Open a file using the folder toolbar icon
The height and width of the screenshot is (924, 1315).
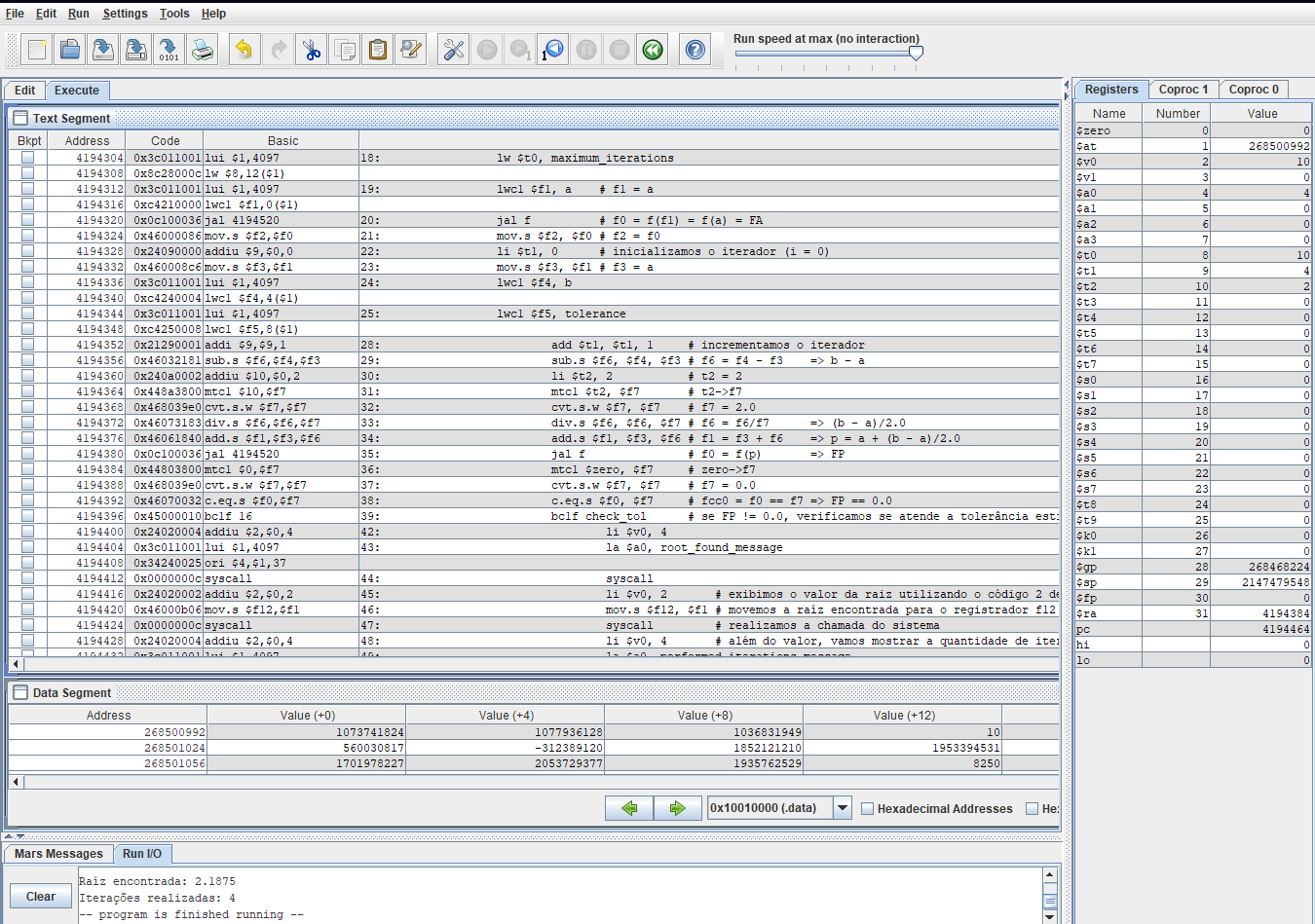(x=70, y=50)
